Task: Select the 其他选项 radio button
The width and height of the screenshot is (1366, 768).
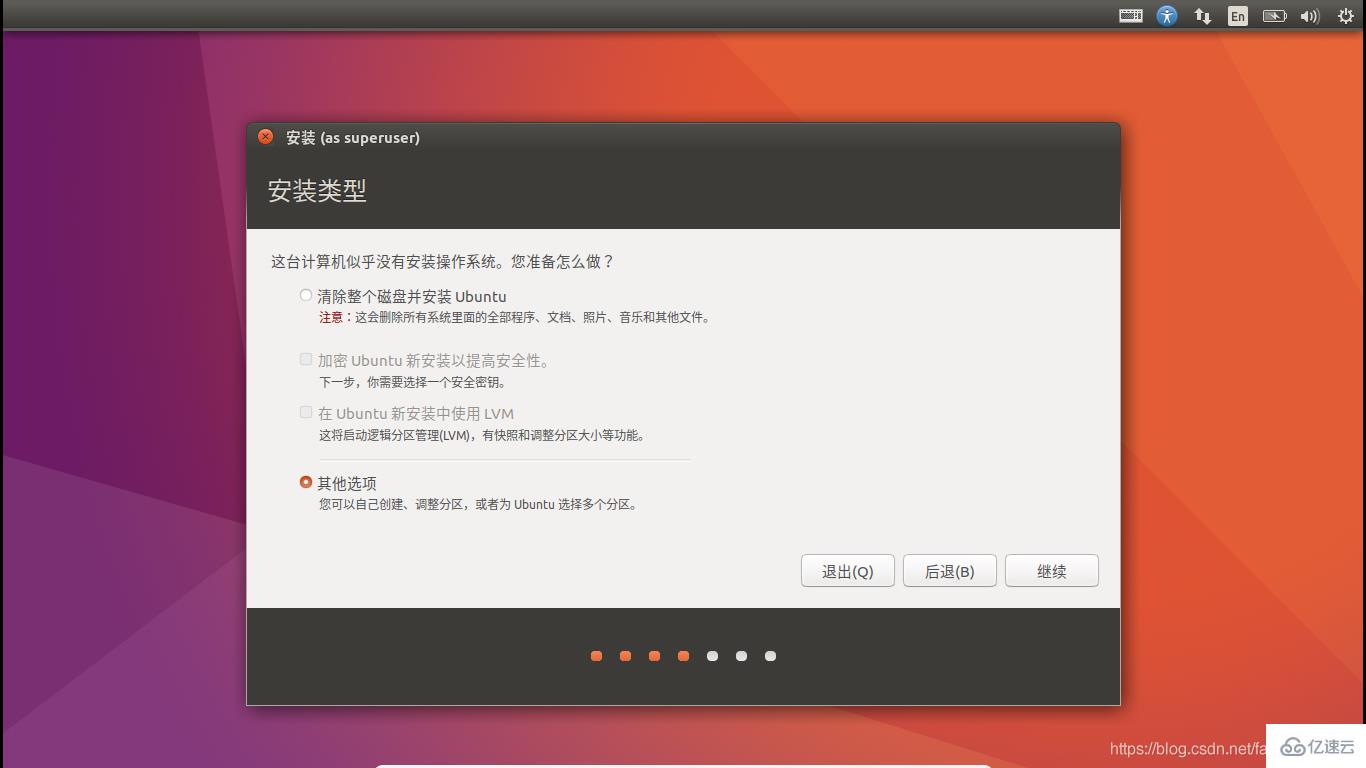Action: 306,482
